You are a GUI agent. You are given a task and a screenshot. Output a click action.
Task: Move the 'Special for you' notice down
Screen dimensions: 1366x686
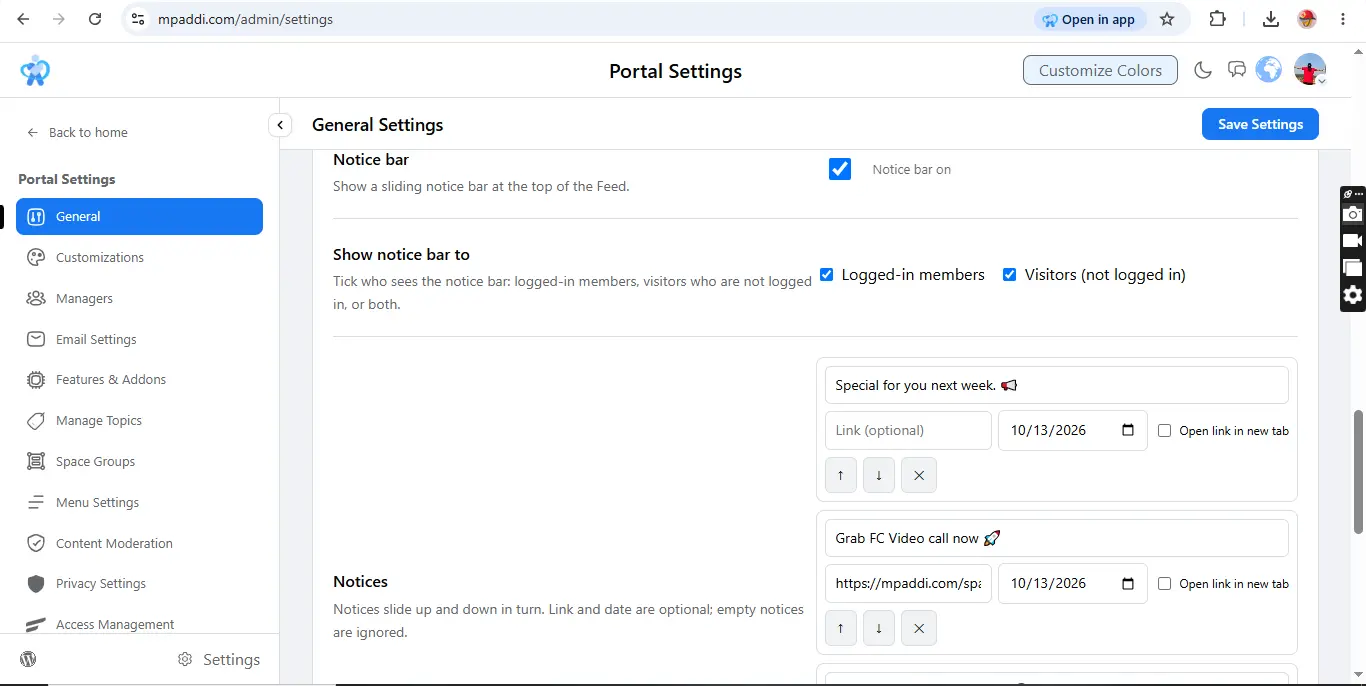(879, 475)
